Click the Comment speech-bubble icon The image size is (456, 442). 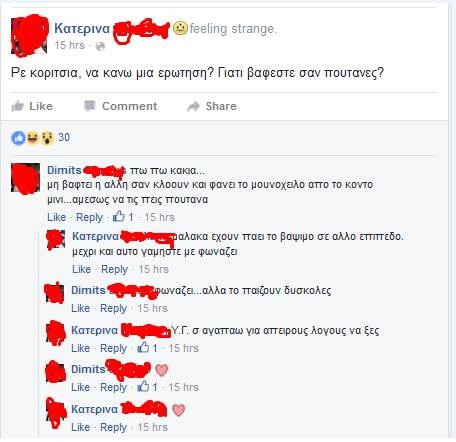[90, 106]
